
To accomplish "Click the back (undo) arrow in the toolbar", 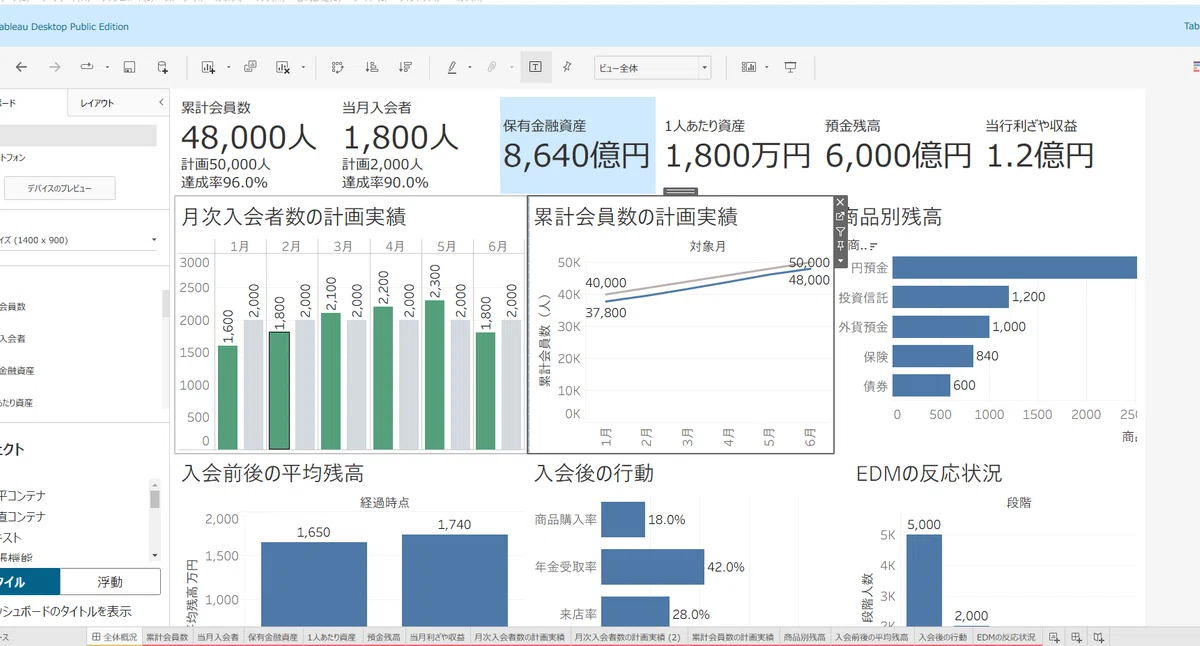I will click(x=22, y=67).
